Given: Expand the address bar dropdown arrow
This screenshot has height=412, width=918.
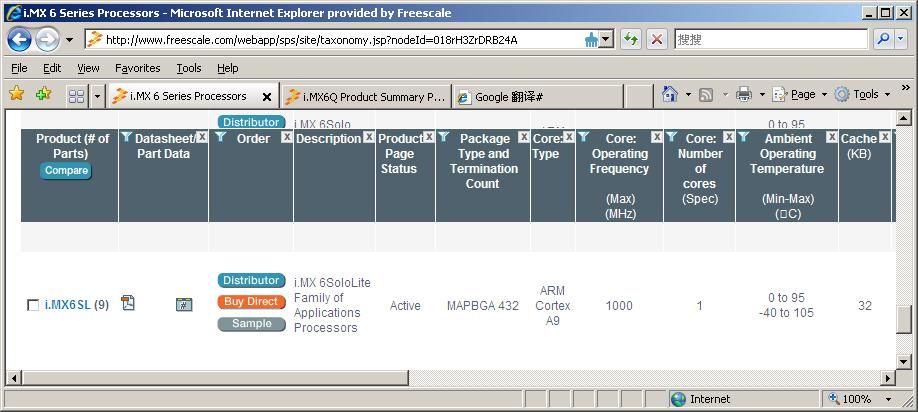Looking at the screenshot, I should [606, 40].
